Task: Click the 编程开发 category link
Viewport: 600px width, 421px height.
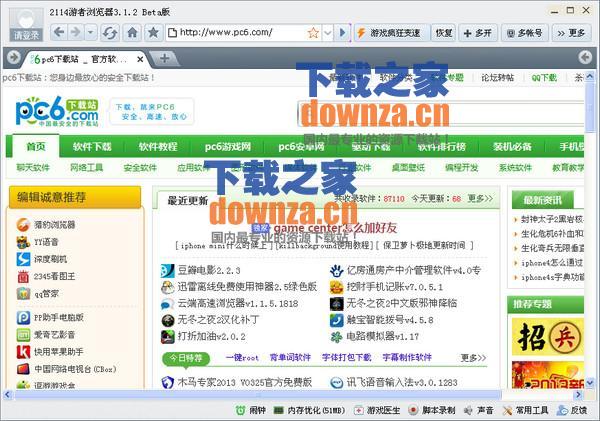Action: click(x=461, y=168)
